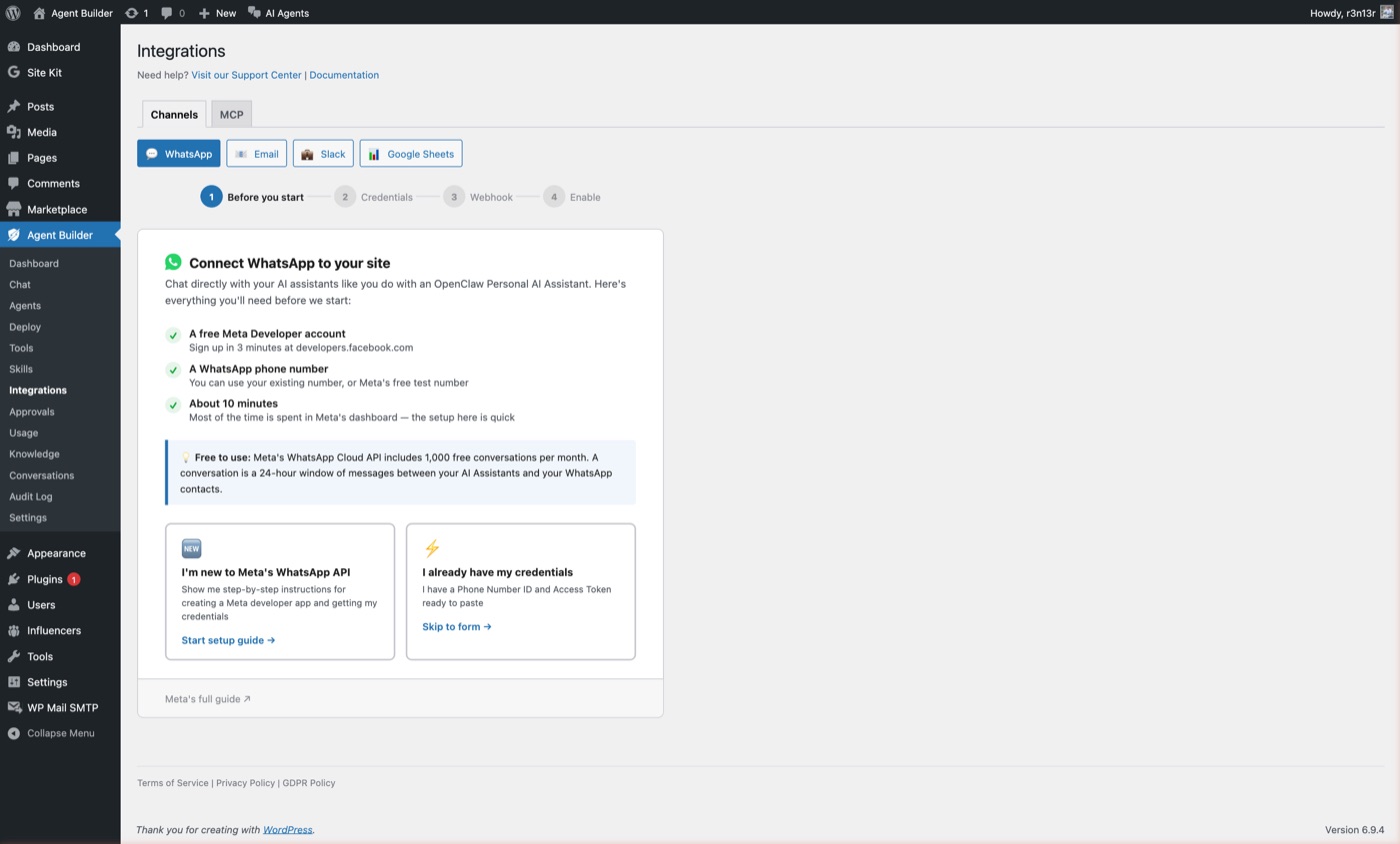Viewport: 1400px width, 844px height.
Task: Select the Slack channel button
Action: click(x=323, y=154)
